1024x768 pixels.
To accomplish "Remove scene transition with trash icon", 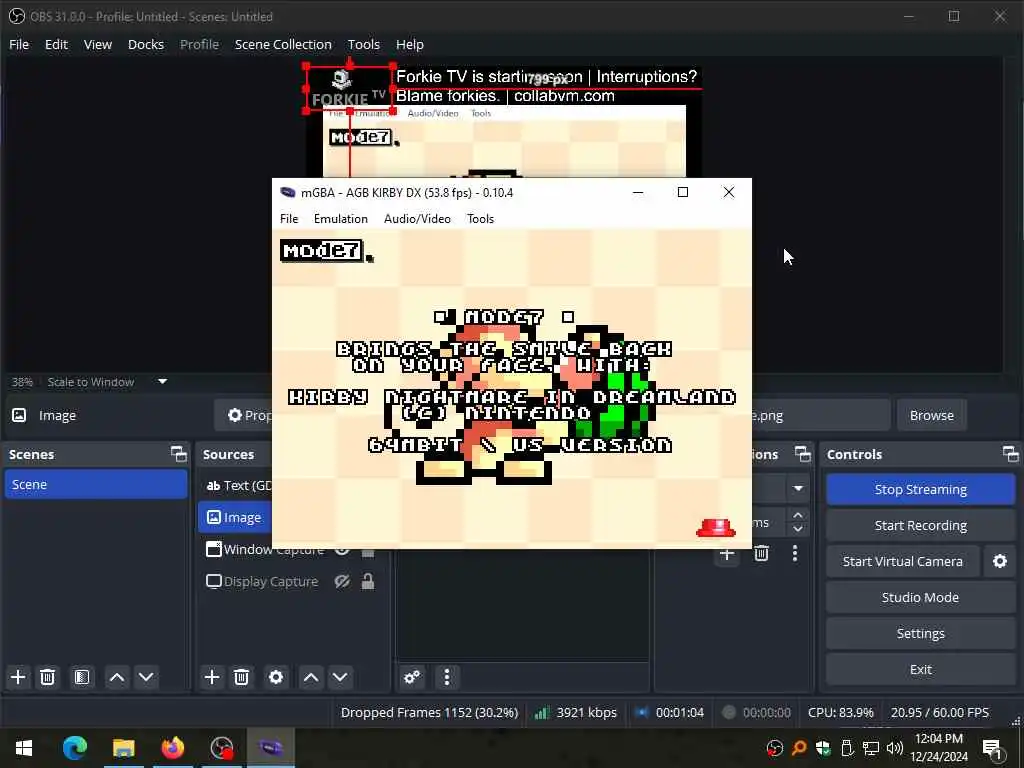I will (761, 554).
